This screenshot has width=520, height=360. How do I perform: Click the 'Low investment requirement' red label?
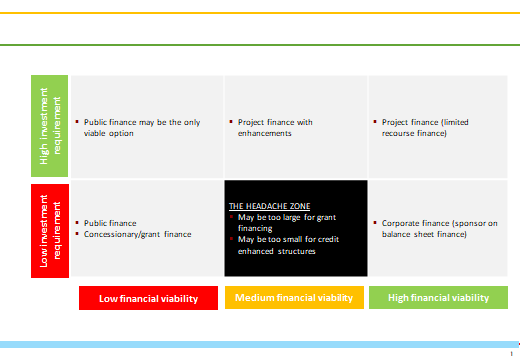[x=50, y=231]
